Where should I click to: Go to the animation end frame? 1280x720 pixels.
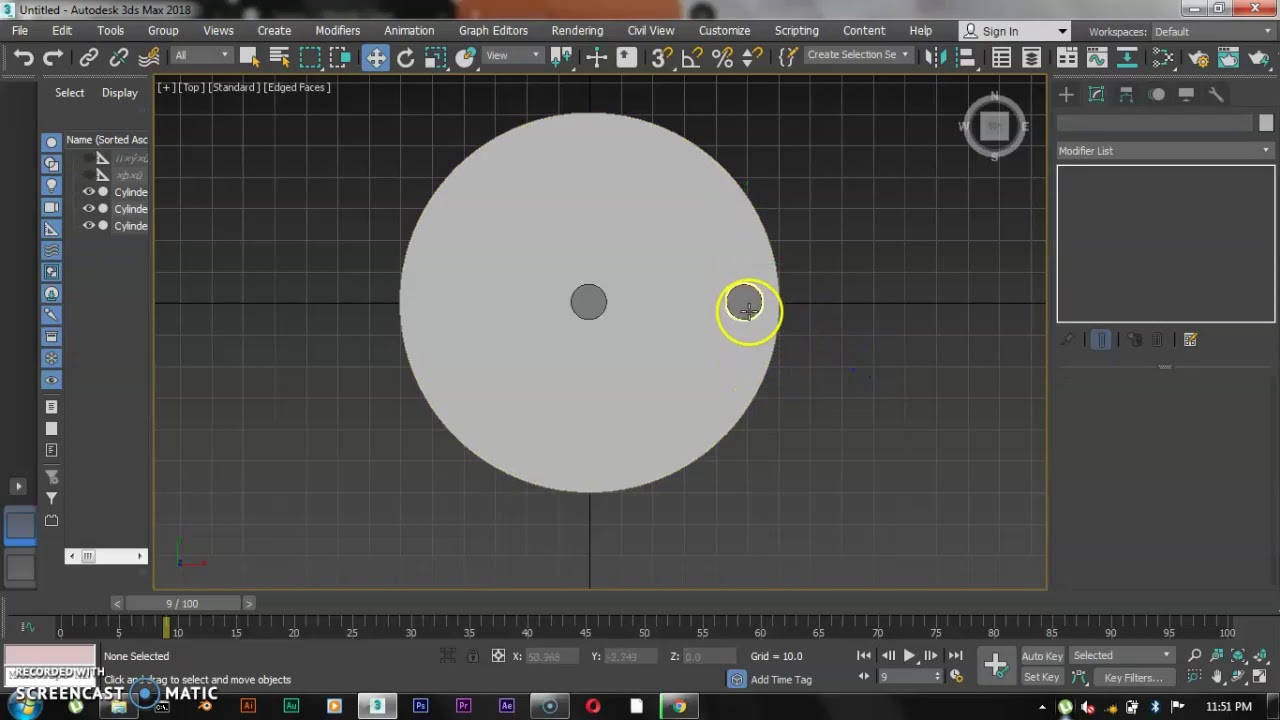955,656
